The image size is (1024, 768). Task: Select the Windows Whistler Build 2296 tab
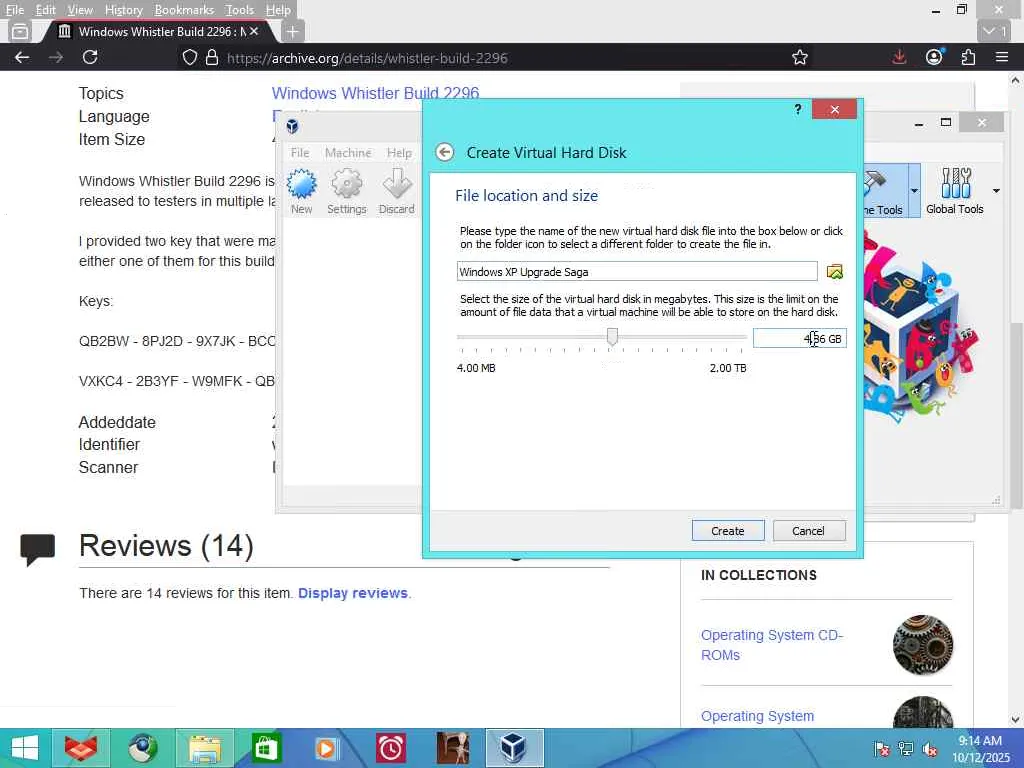tap(157, 31)
